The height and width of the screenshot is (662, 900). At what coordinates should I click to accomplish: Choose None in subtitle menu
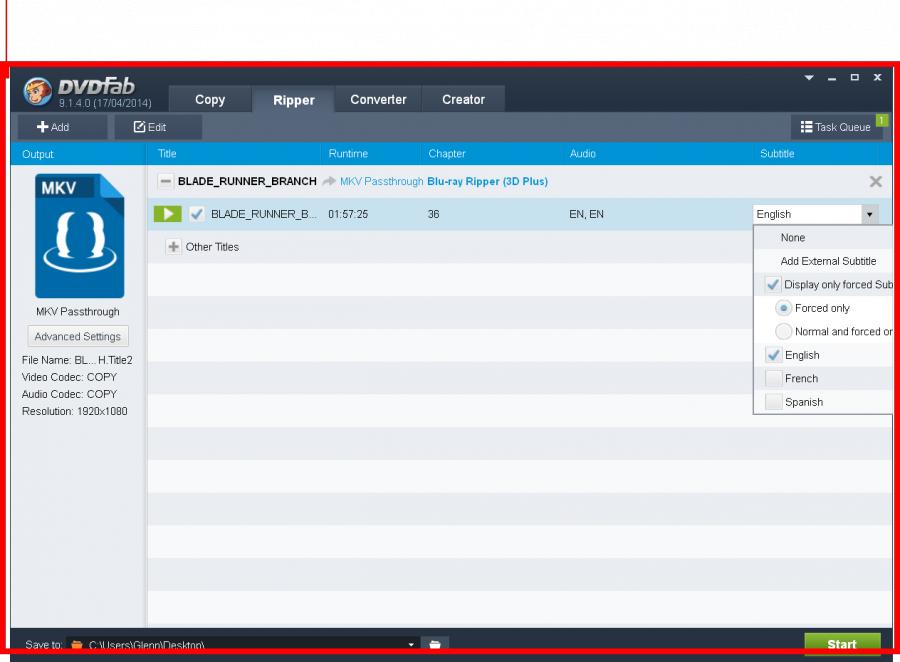793,237
